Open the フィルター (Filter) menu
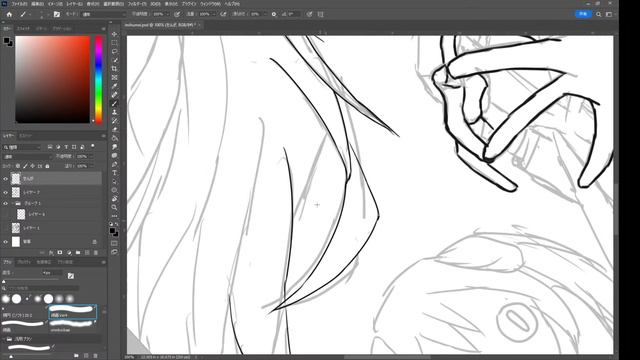This screenshot has height=360, width=640. point(137,4)
